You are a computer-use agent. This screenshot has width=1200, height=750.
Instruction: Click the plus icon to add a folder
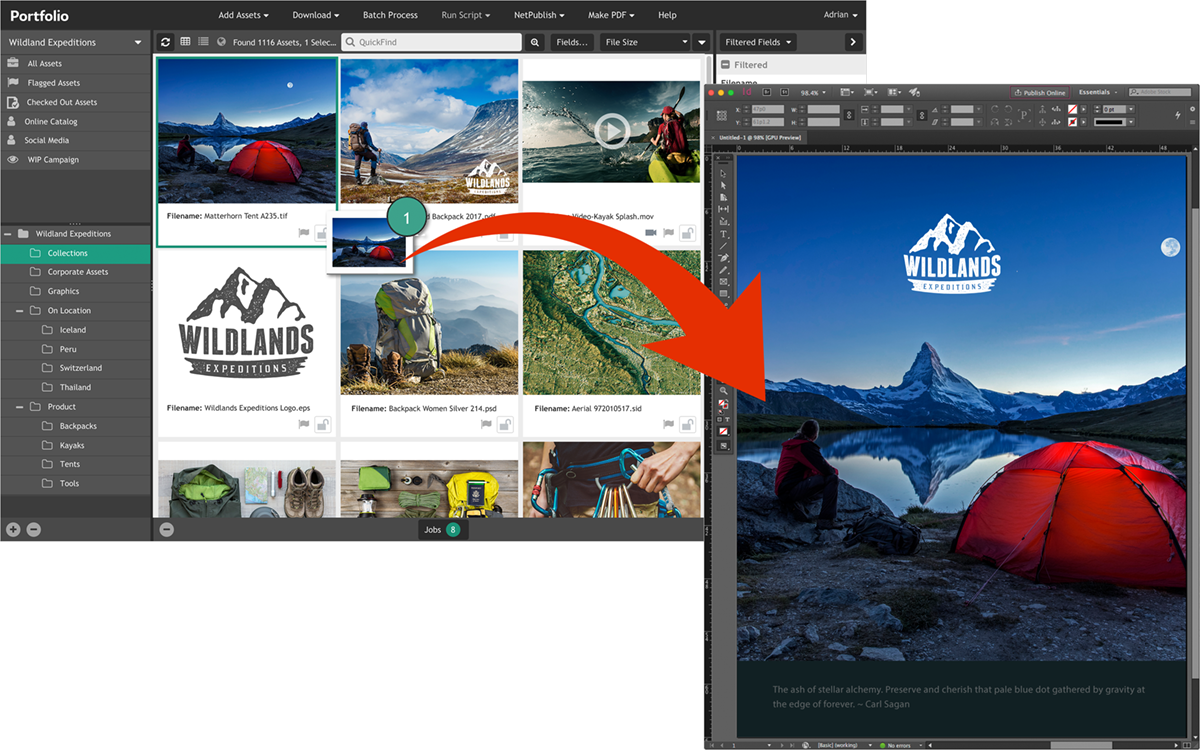(13, 529)
